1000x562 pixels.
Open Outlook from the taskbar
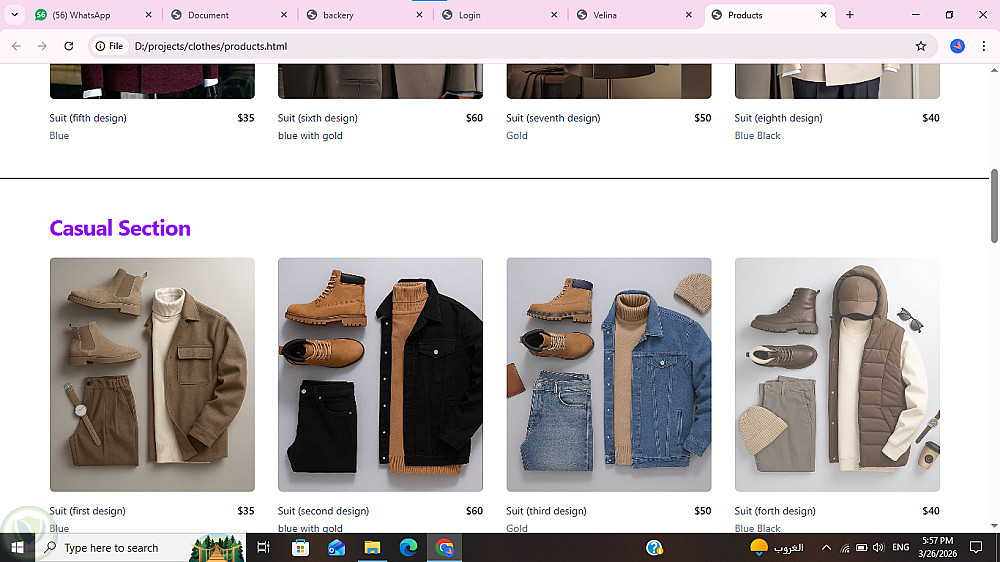click(336, 547)
